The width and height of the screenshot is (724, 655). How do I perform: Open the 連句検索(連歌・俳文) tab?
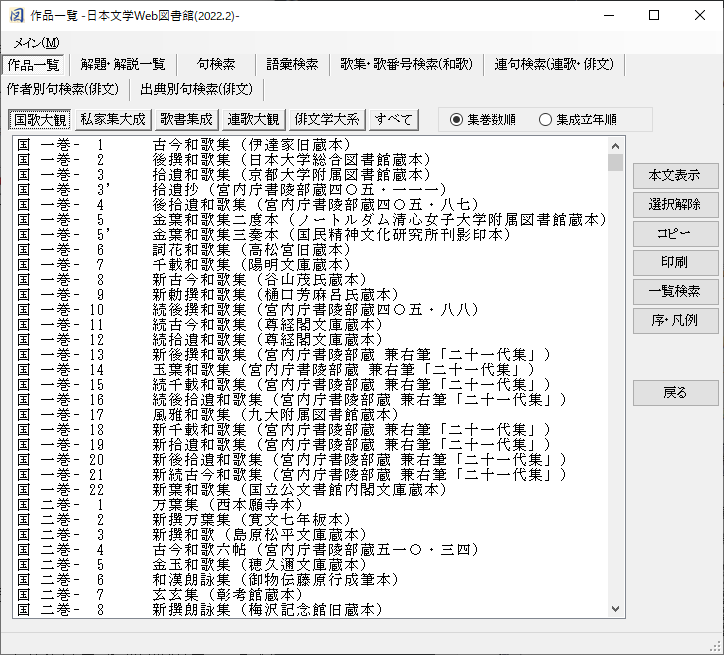(554, 64)
